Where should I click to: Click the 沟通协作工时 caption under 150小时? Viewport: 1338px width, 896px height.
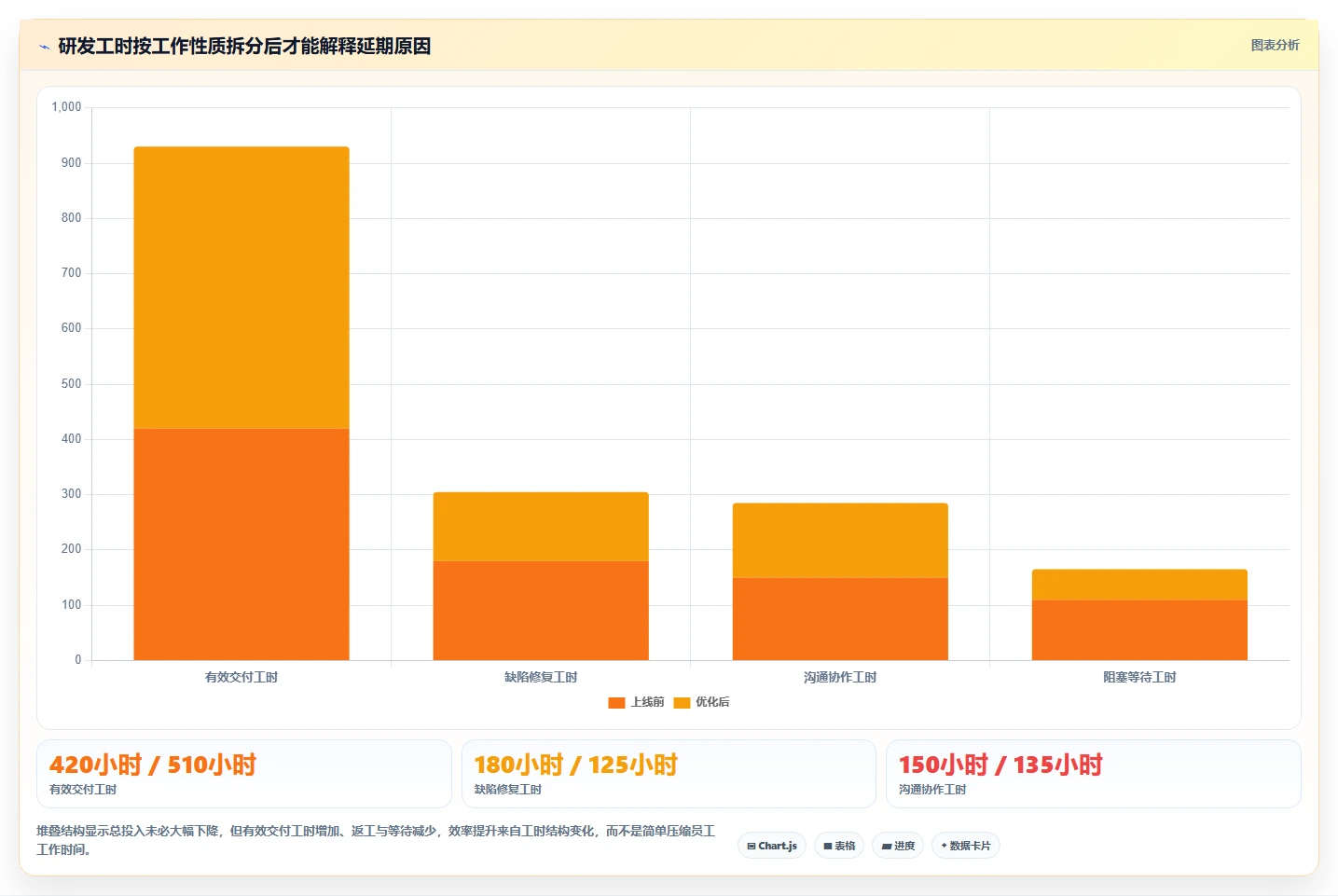[932, 790]
